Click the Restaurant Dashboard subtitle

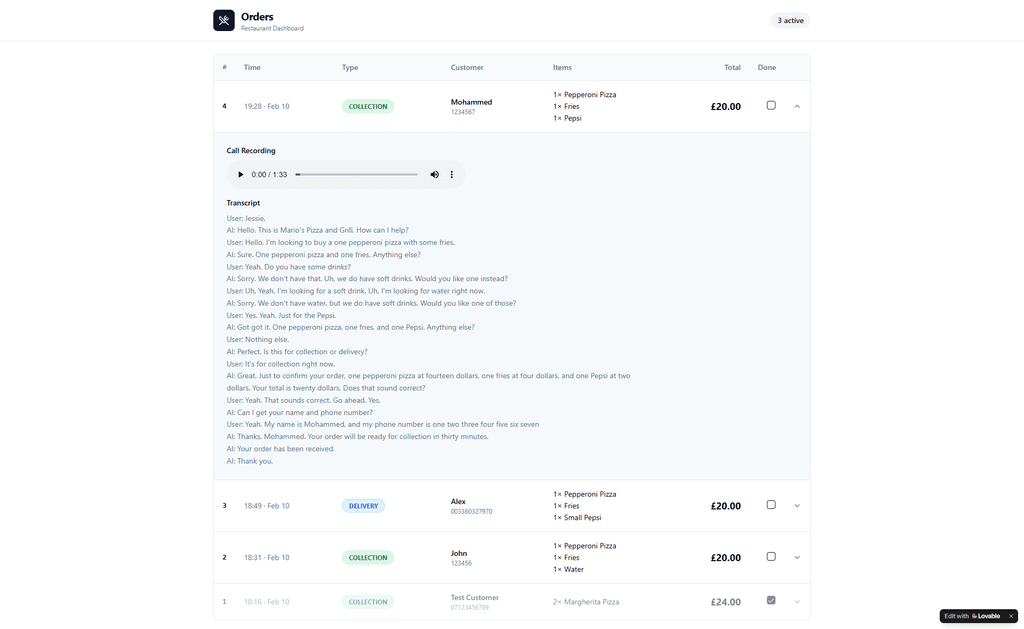pyautogui.click(x=272, y=29)
